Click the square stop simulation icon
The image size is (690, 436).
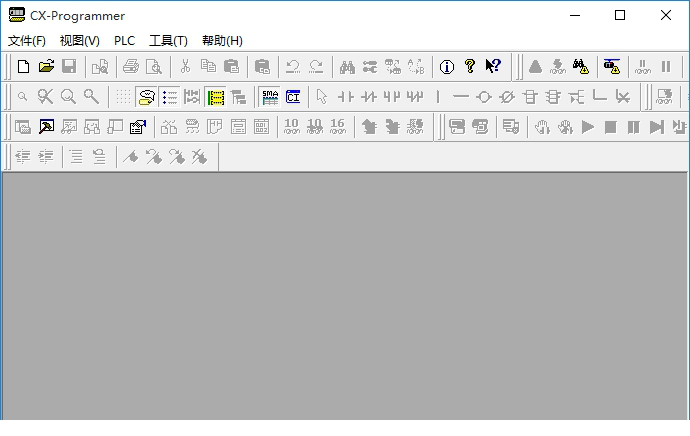(611, 127)
